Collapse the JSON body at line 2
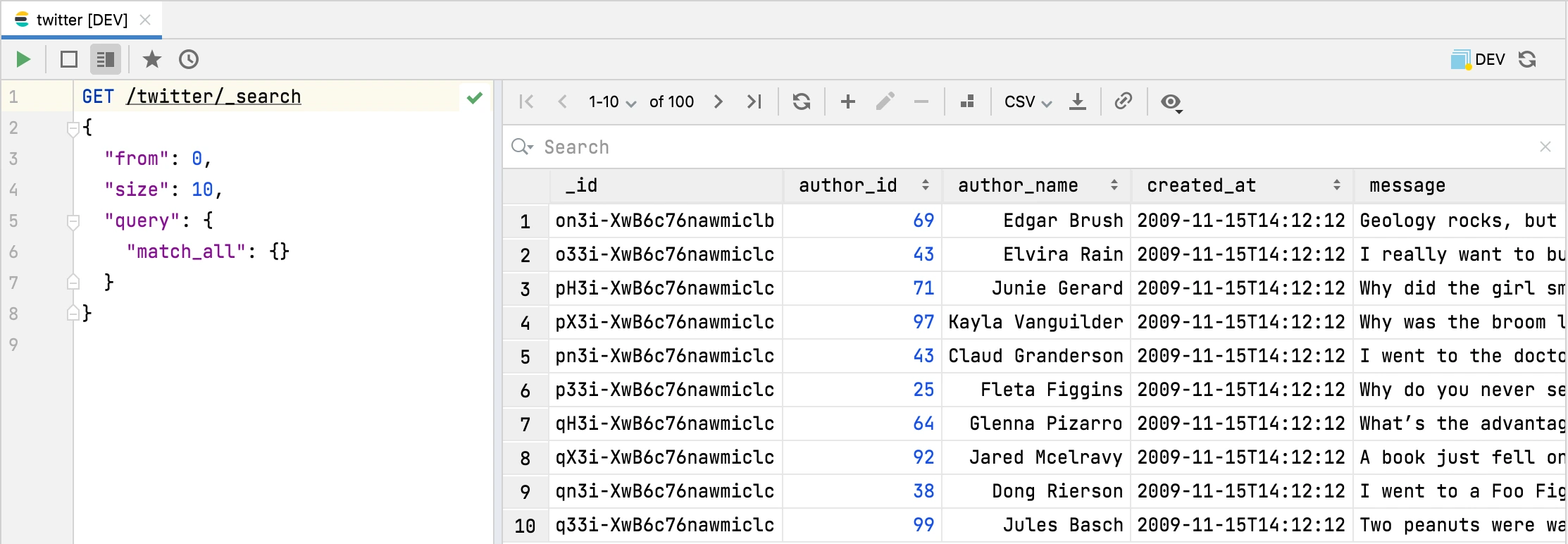Screen dimensions: 1568x544 coord(73,128)
